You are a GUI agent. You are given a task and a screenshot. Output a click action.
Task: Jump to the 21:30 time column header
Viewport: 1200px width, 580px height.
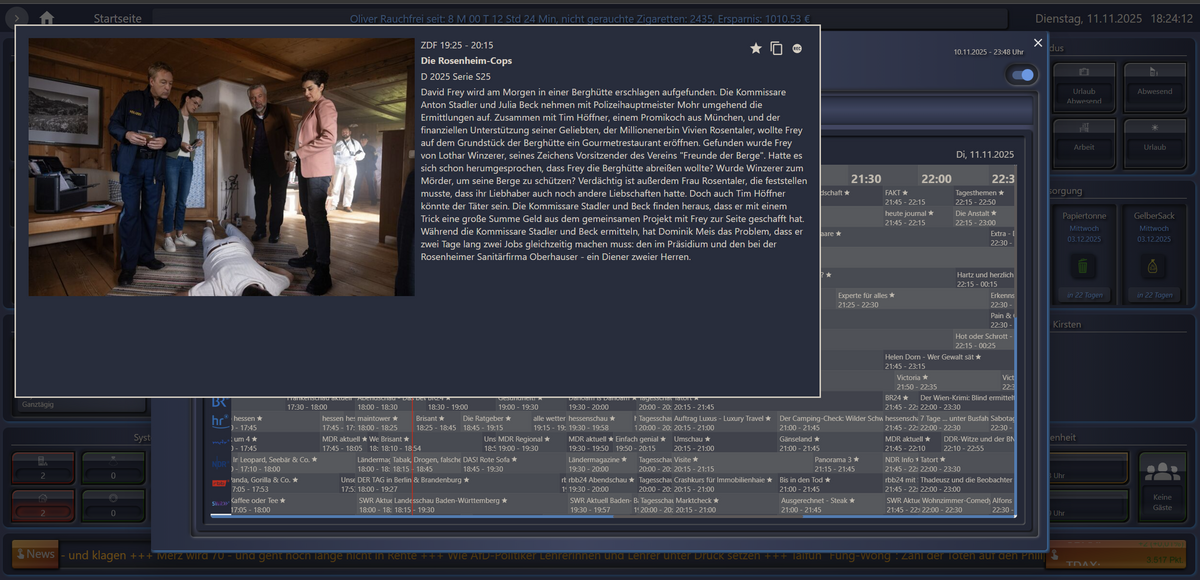coord(866,179)
